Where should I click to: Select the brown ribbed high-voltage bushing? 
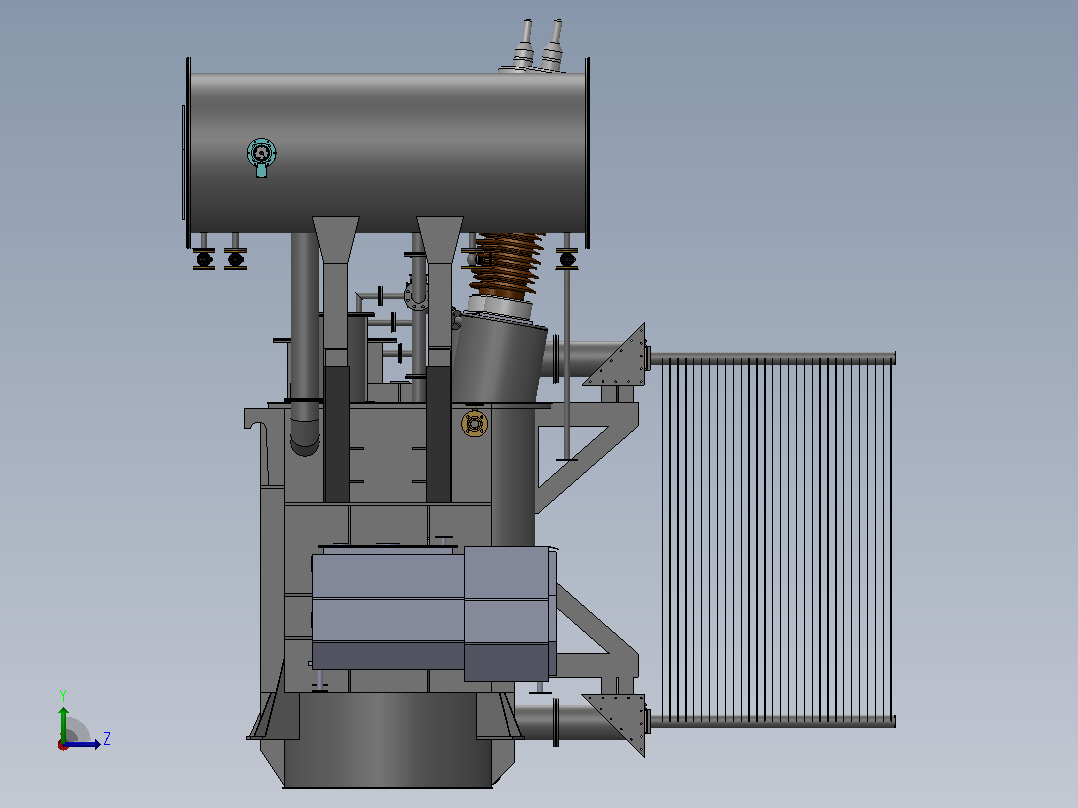507,265
